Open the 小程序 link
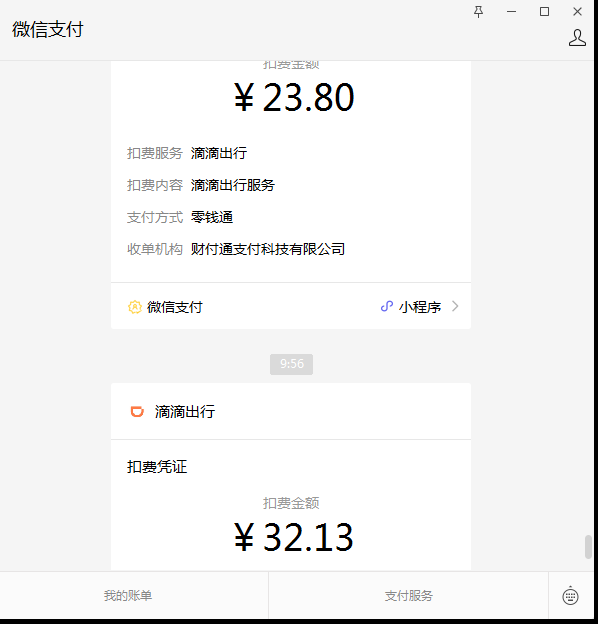Image resolution: width=598 pixels, height=624 pixels. [420, 307]
